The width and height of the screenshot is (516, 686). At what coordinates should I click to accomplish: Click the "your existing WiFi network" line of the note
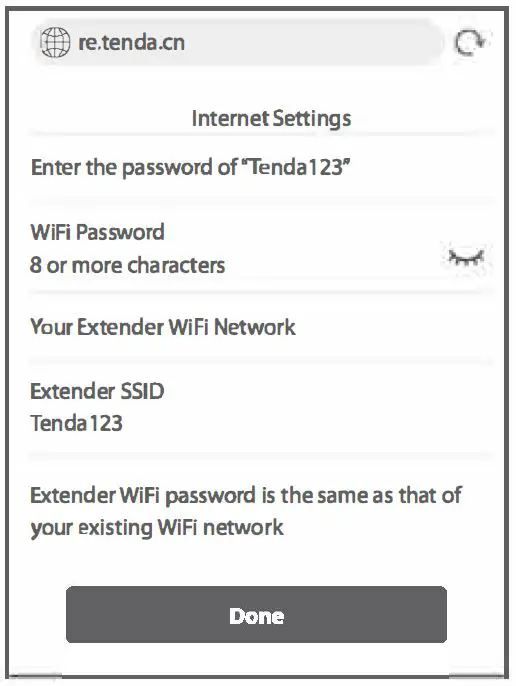(157, 528)
